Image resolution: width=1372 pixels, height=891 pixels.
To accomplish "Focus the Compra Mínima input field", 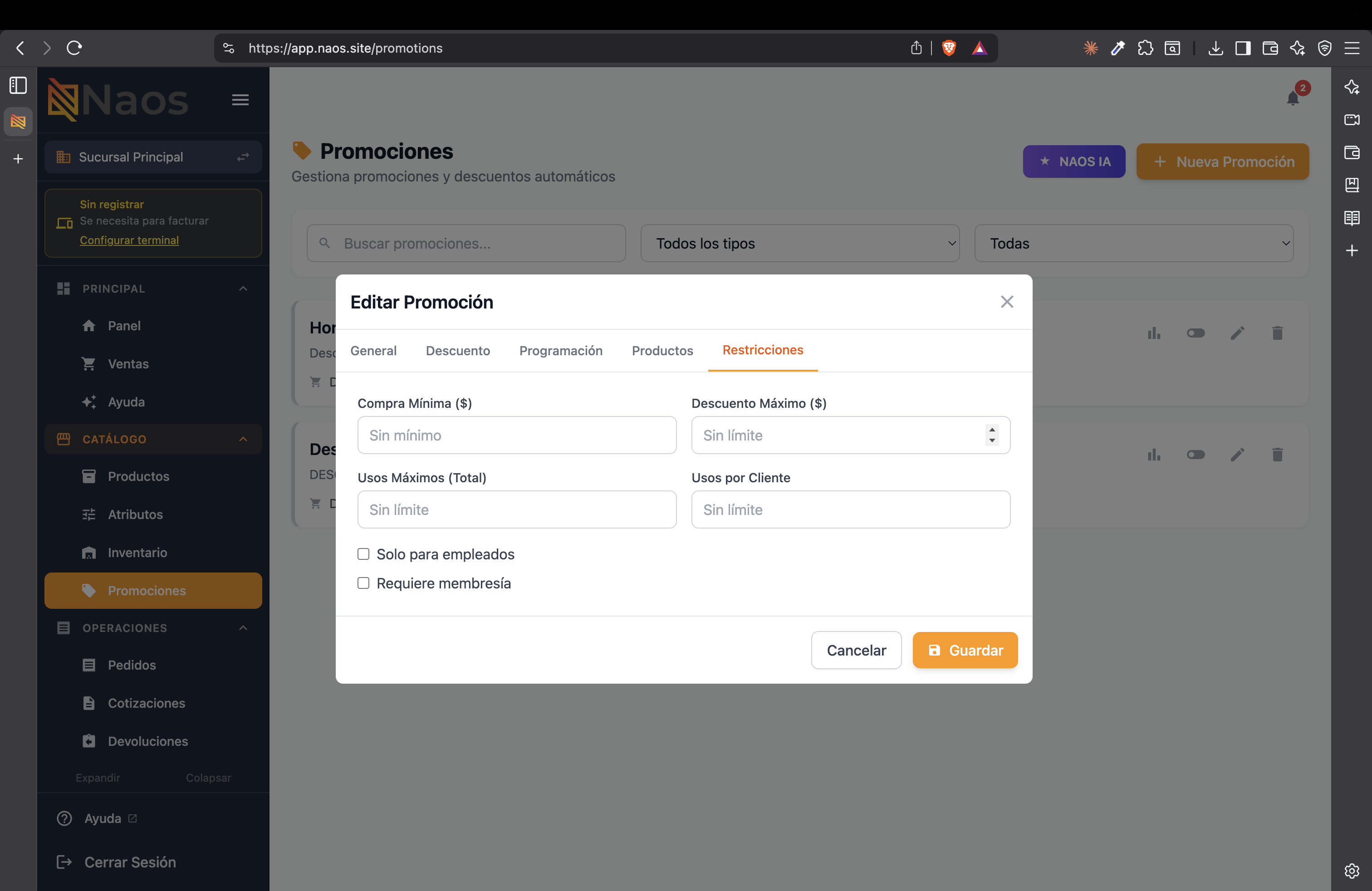I will [x=516, y=435].
